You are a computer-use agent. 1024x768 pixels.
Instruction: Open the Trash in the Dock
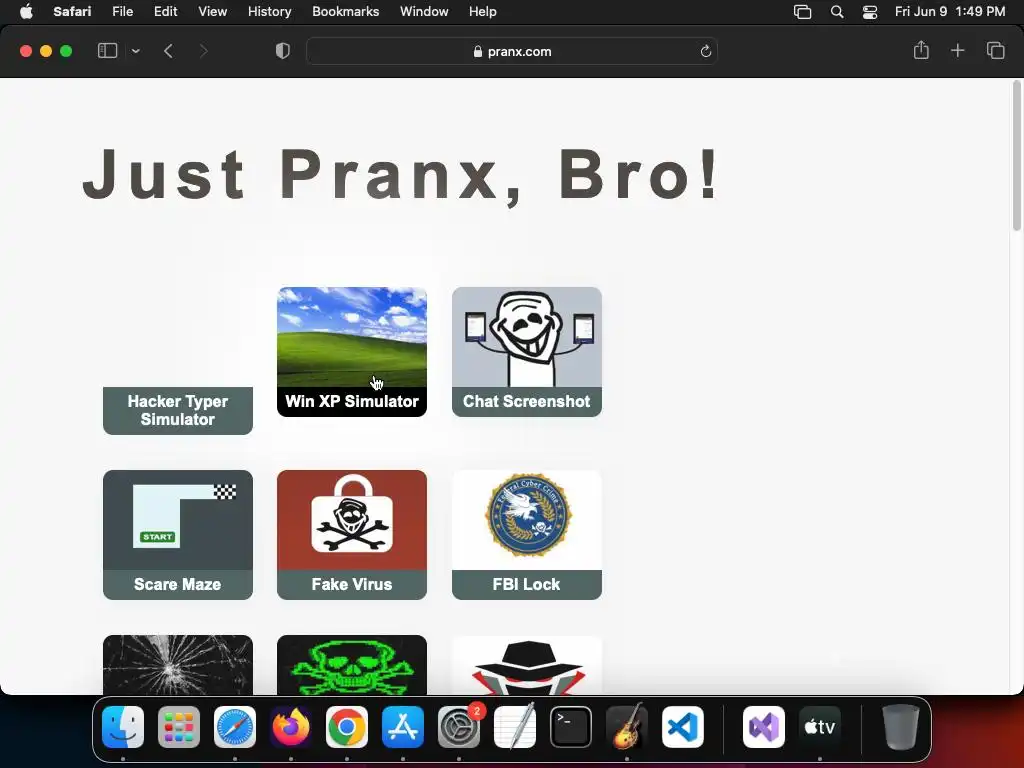(x=901, y=727)
